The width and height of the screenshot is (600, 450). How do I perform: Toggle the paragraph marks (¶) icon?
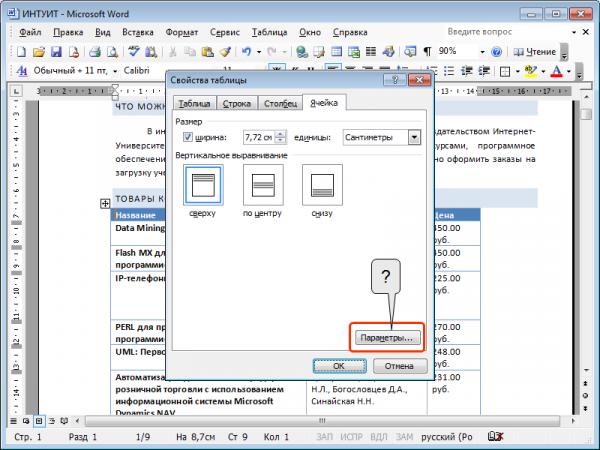click(x=427, y=52)
